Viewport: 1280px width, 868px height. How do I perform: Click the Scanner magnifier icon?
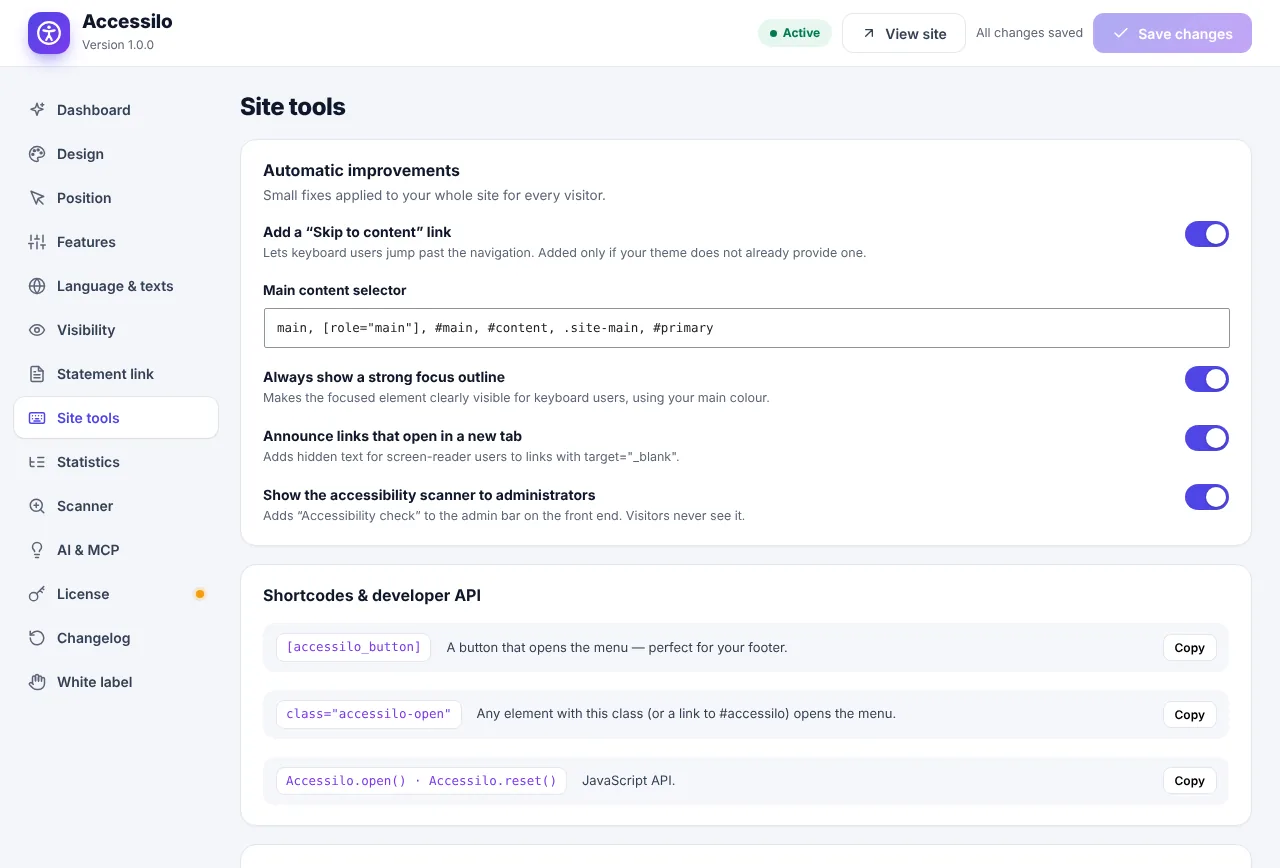pyautogui.click(x=37, y=506)
